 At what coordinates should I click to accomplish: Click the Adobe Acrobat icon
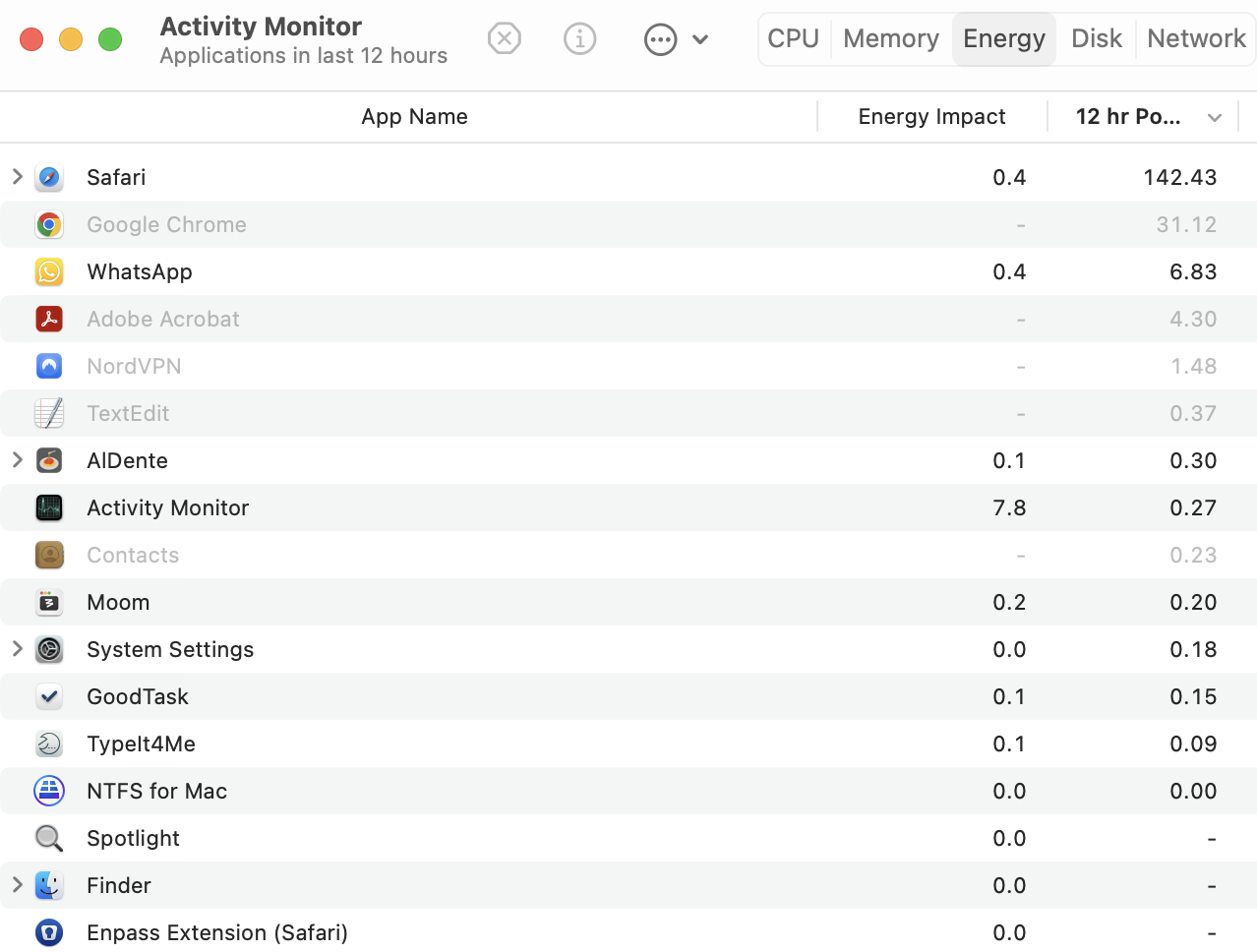click(x=49, y=319)
